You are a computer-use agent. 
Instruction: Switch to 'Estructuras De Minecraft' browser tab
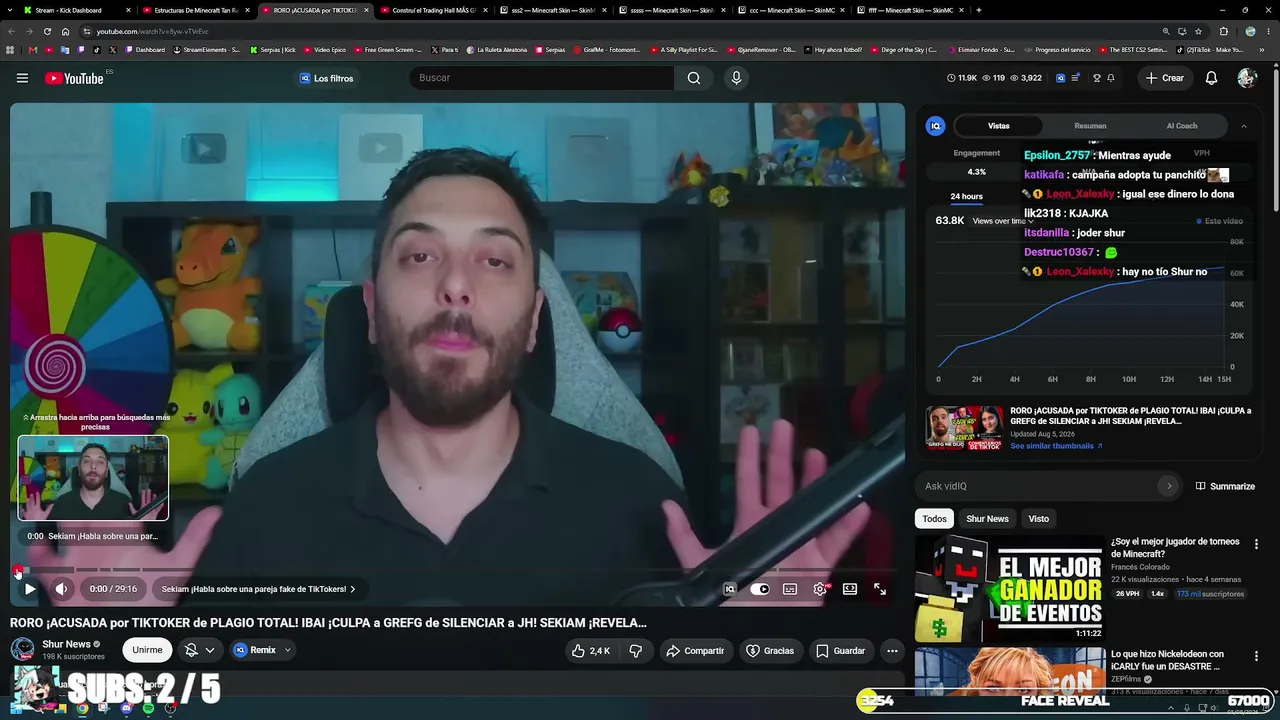[195, 10]
